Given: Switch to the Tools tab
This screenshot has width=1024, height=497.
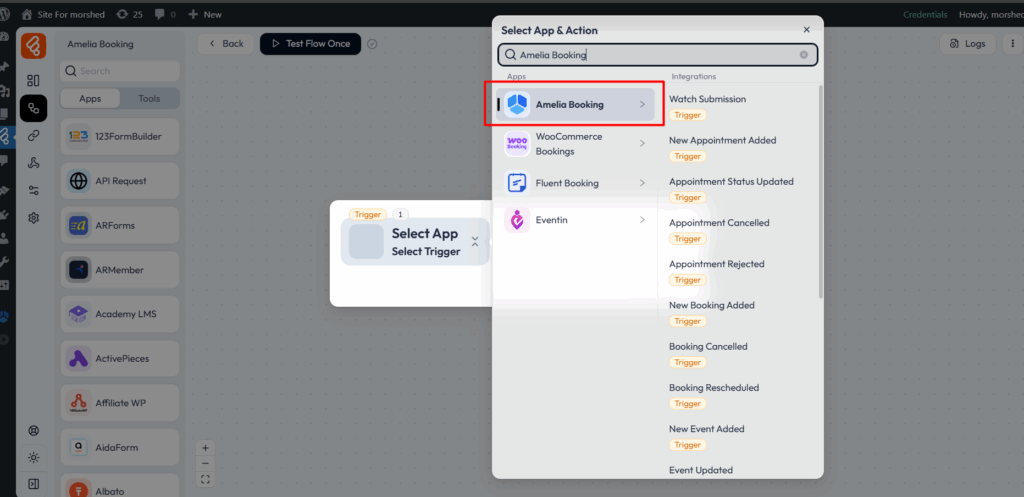Looking at the screenshot, I should pos(149,99).
